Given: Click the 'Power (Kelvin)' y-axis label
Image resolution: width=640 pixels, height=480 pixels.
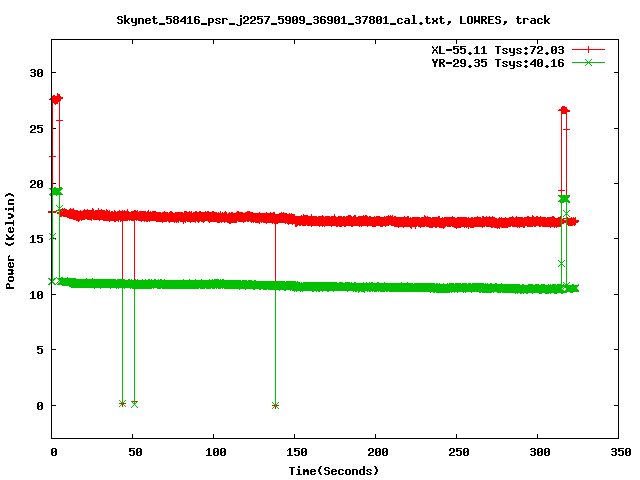Looking at the screenshot, I should (10, 241).
